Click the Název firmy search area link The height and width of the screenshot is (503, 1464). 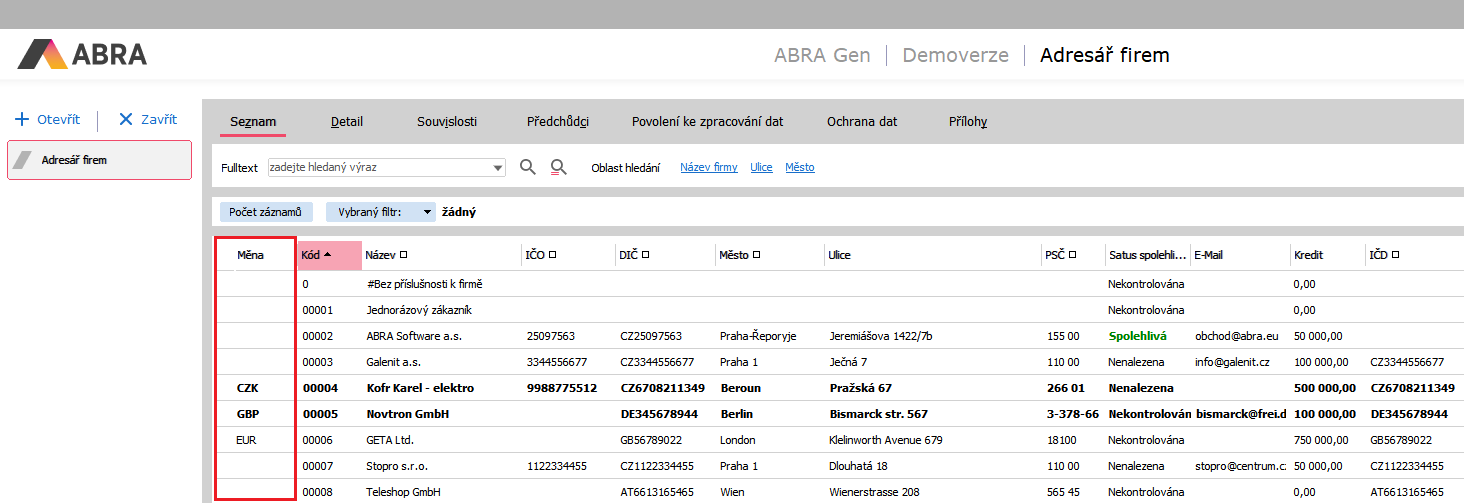point(709,168)
